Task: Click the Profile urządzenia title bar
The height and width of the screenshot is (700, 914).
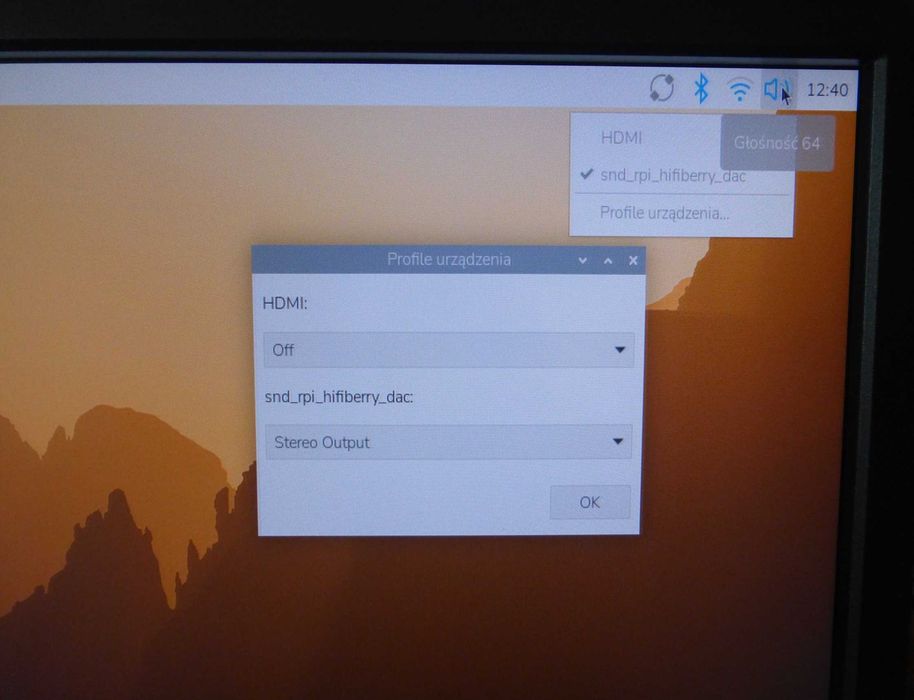Action: pos(449,259)
